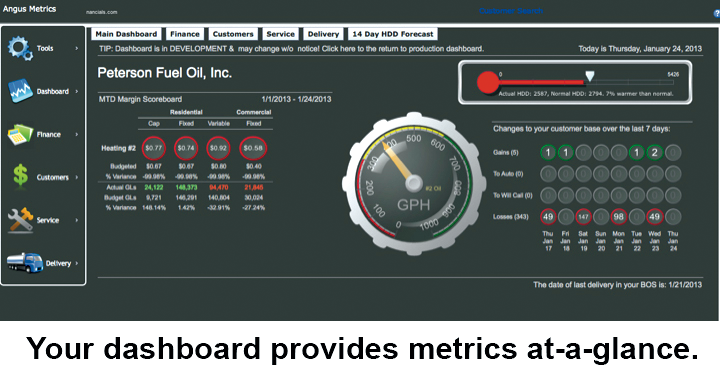Select Residential Cap margin $0.77 circle
Screen dimensions: 720x380
[153, 148]
